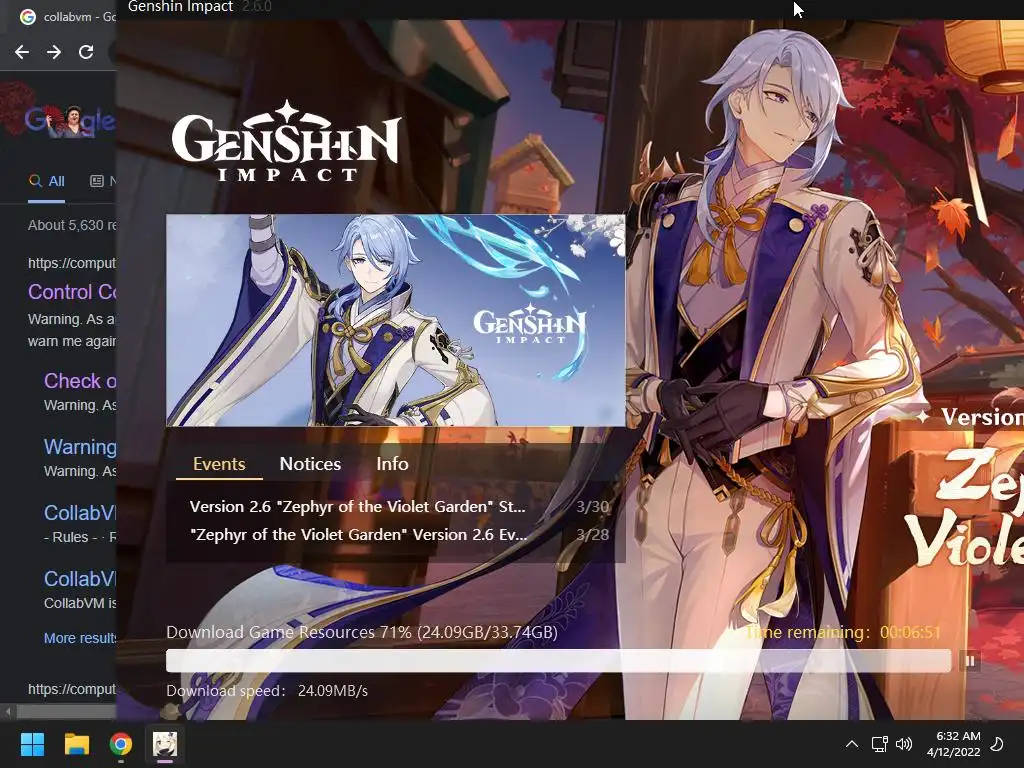Pause the game resources download
The image size is (1024, 768).
click(x=970, y=661)
